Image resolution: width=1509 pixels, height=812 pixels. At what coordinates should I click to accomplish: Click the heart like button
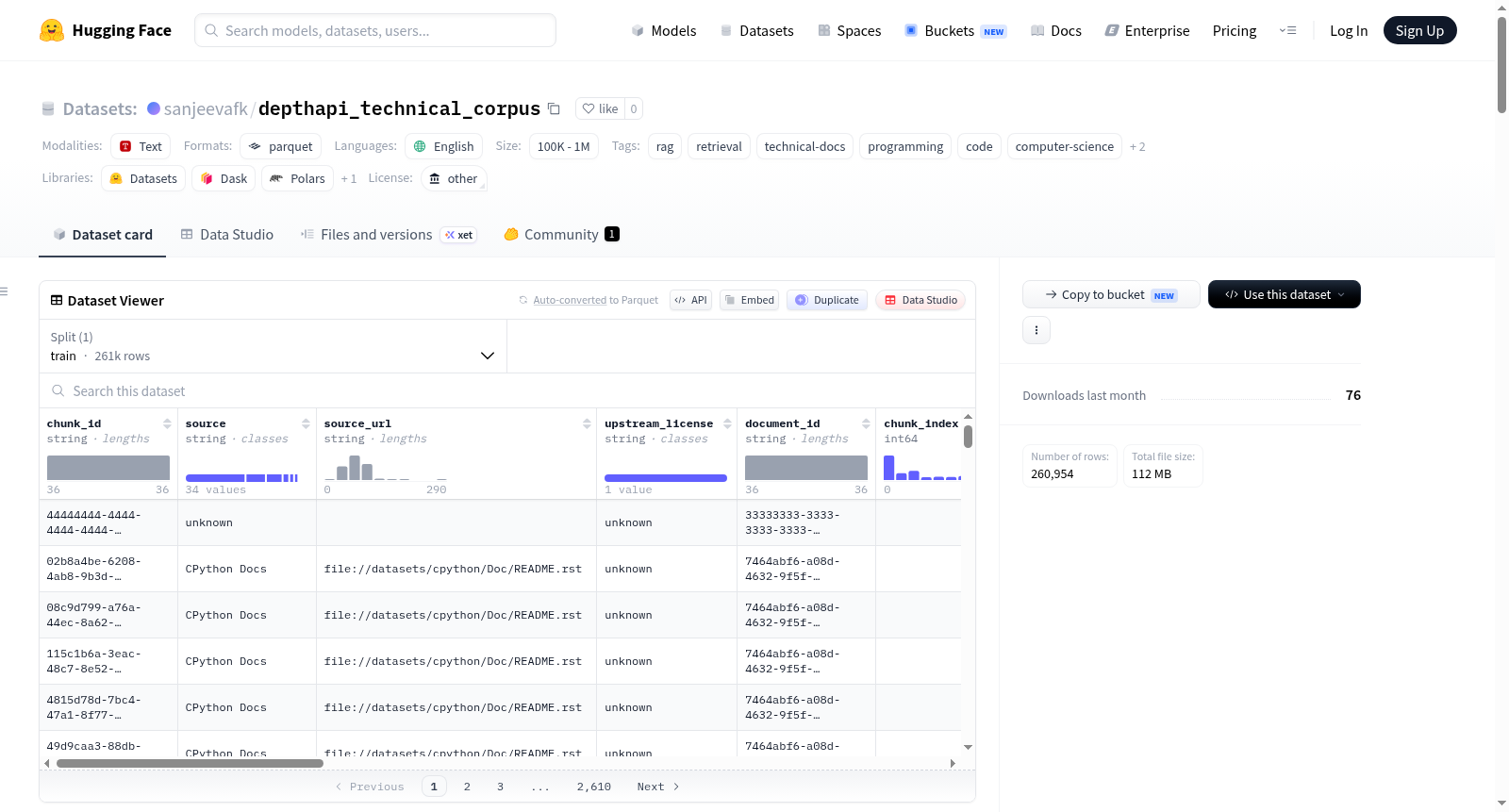tap(600, 108)
